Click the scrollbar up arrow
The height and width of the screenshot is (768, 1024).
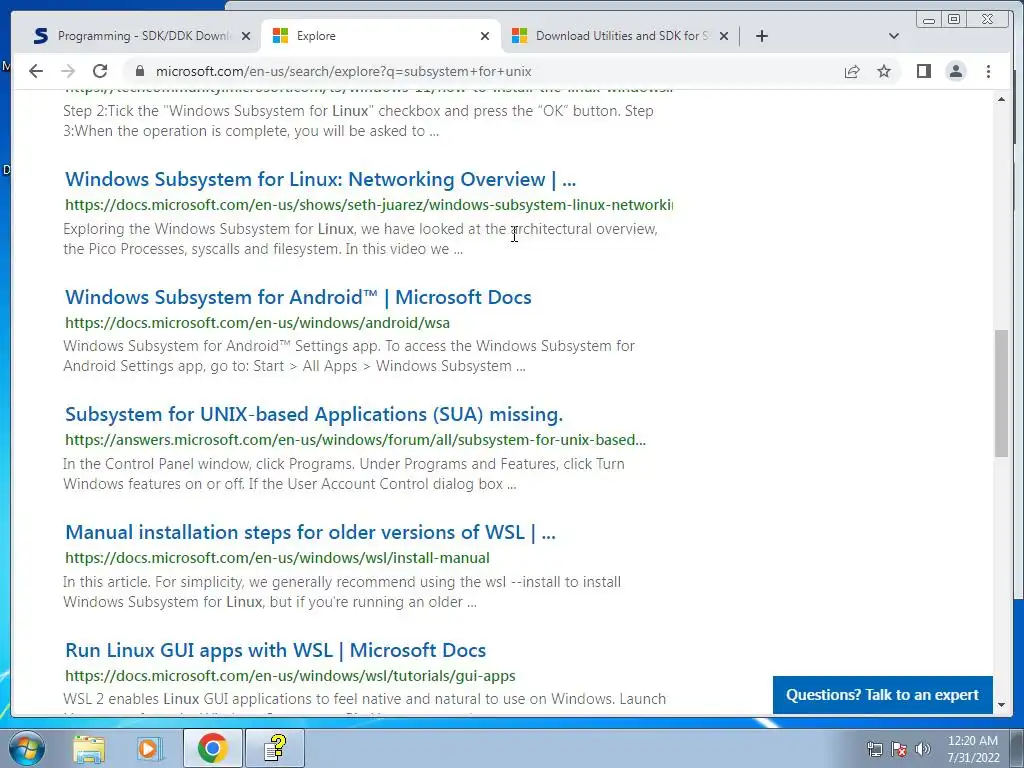pos(1001,99)
